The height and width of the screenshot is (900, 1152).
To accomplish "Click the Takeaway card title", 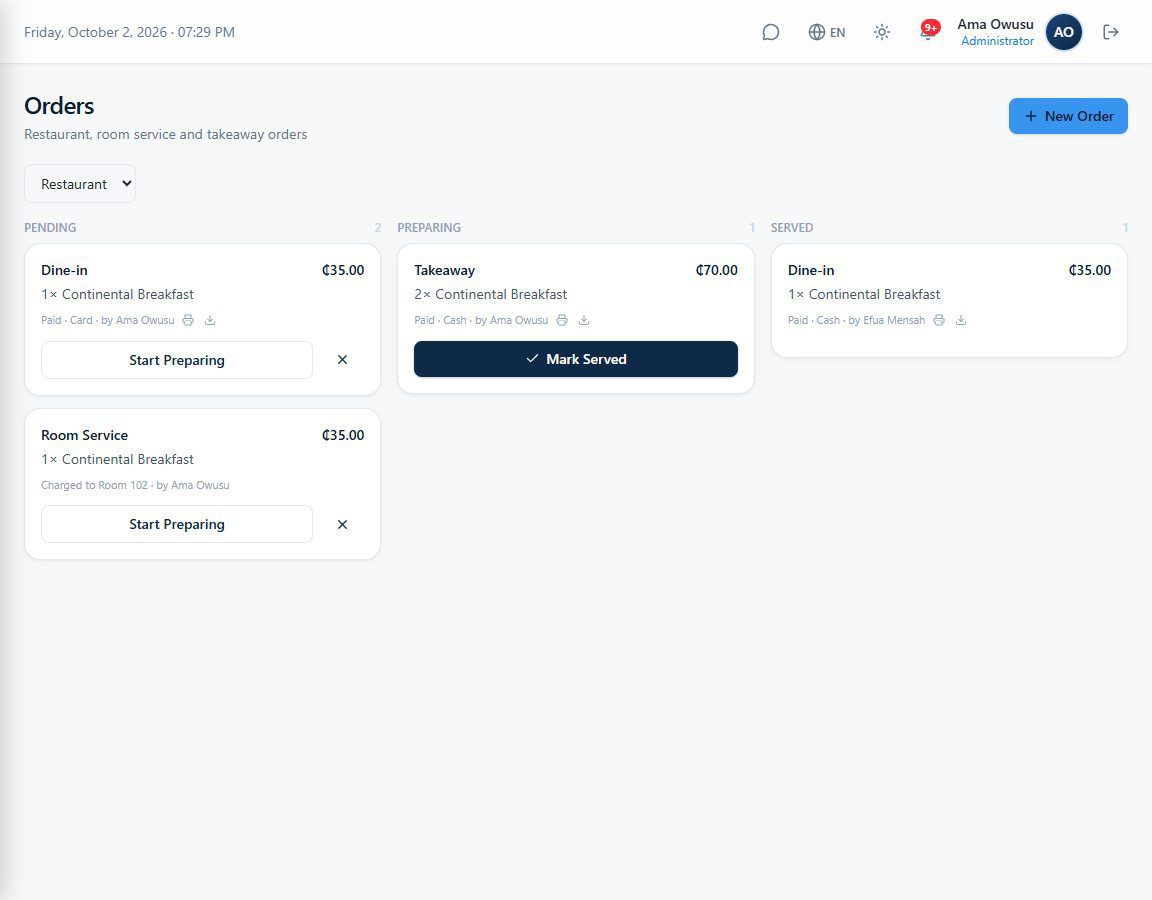I will pyautogui.click(x=444, y=270).
